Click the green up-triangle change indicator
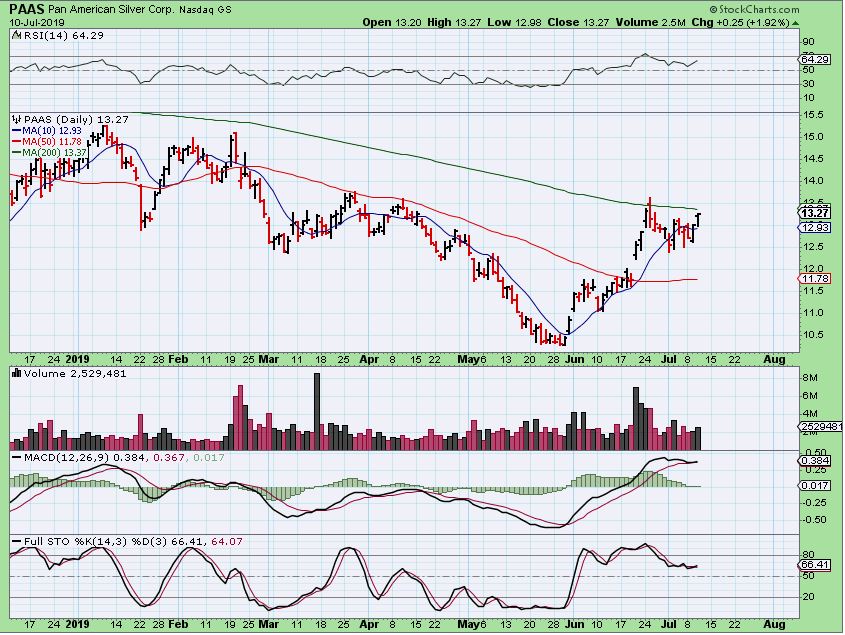Image resolution: width=845 pixels, height=635 pixels. [x=795, y=23]
